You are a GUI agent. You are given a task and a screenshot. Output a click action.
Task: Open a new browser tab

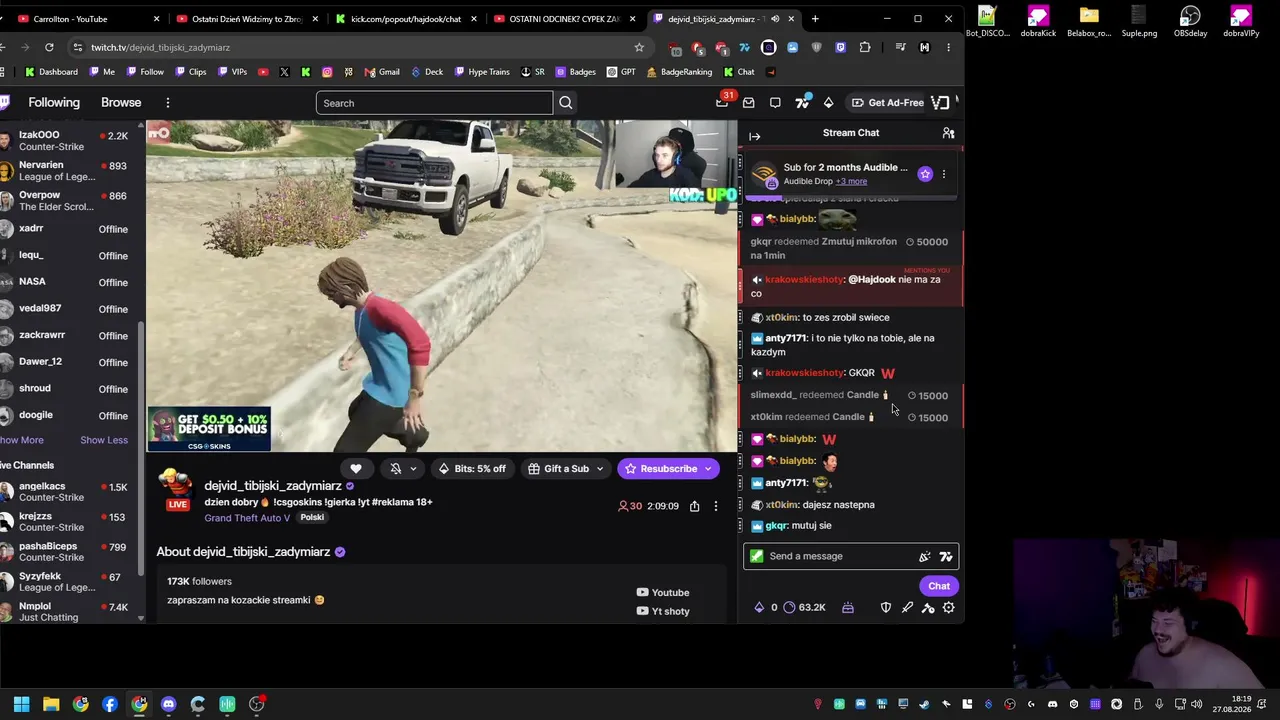(815, 19)
